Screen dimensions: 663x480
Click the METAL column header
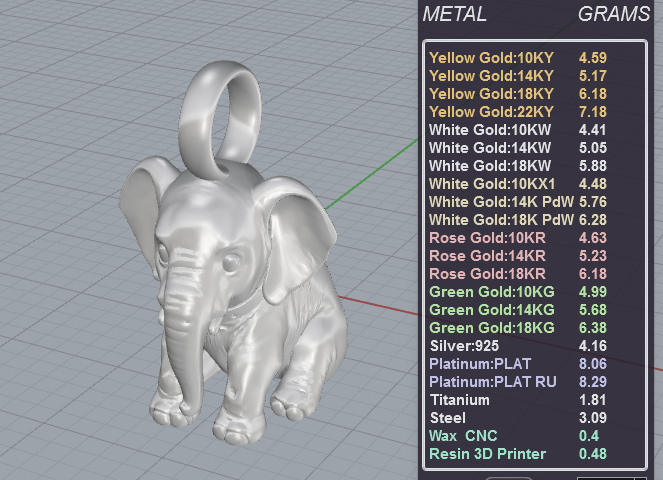pyautogui.click(x=455, y=14)
